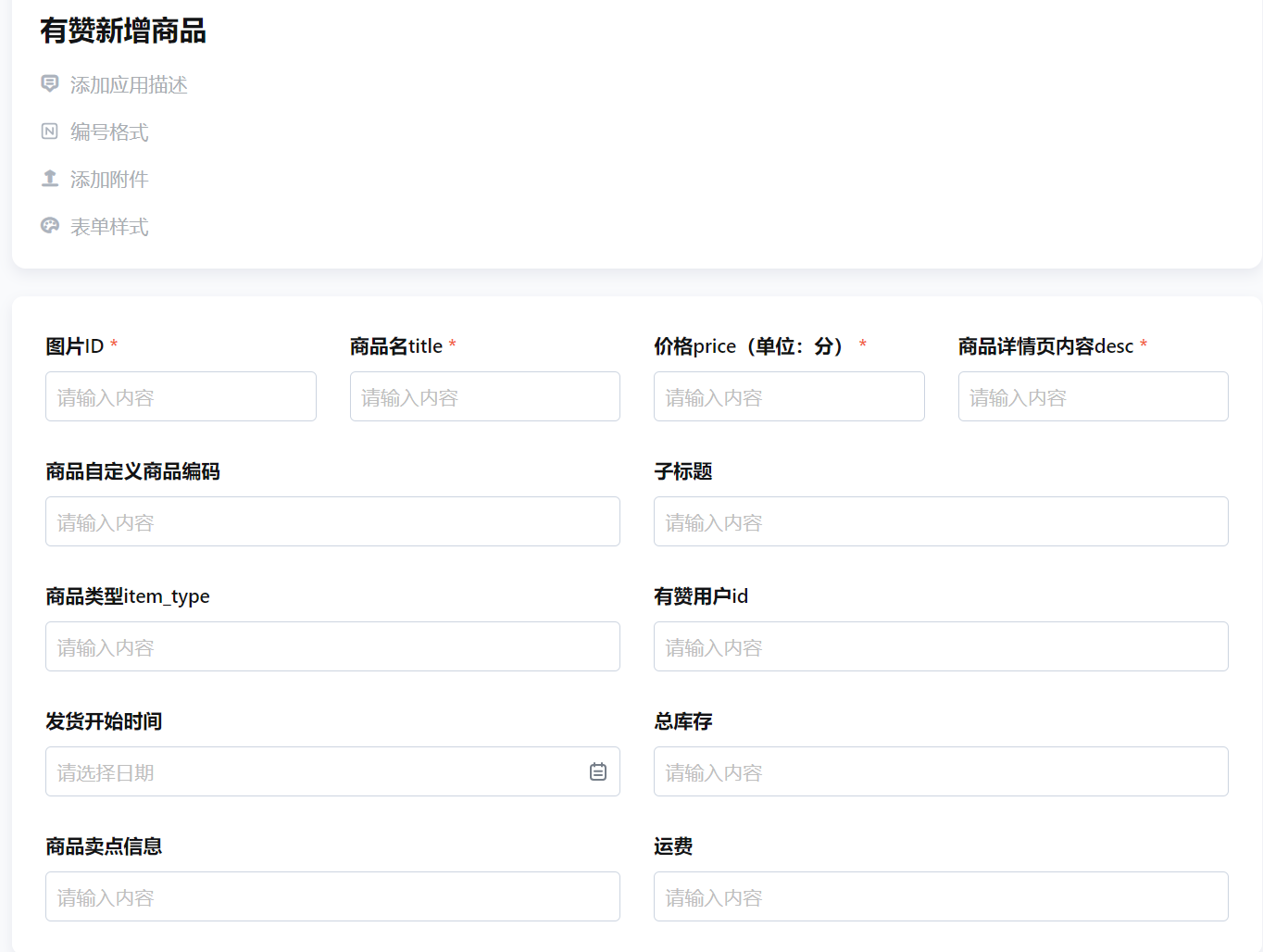Focus the 图片ID input field

click(181, 396)
